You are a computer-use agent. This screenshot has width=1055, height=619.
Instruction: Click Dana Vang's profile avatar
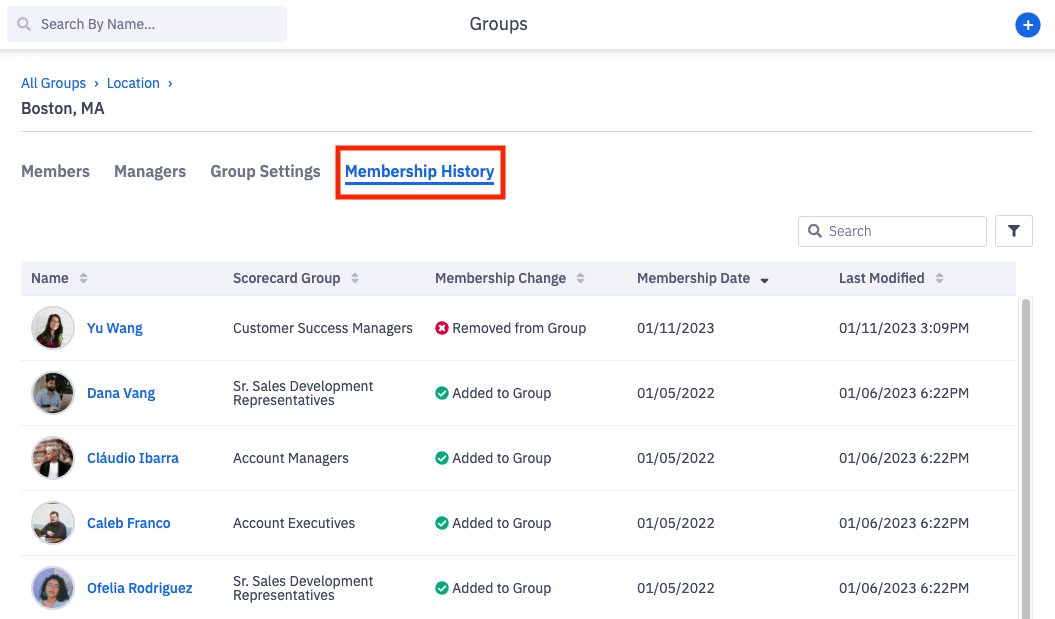(x=53, y=393)
